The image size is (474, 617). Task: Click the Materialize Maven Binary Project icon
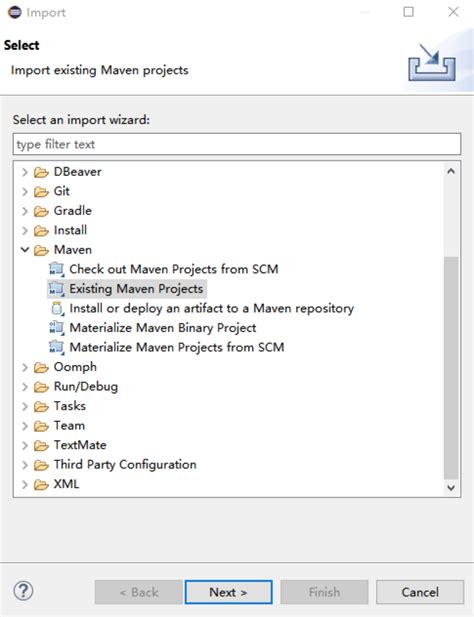56,328
